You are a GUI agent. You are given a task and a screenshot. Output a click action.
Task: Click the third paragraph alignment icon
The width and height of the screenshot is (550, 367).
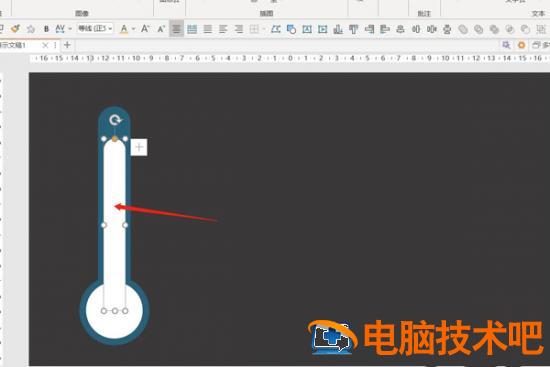click(x=208, y=29)
